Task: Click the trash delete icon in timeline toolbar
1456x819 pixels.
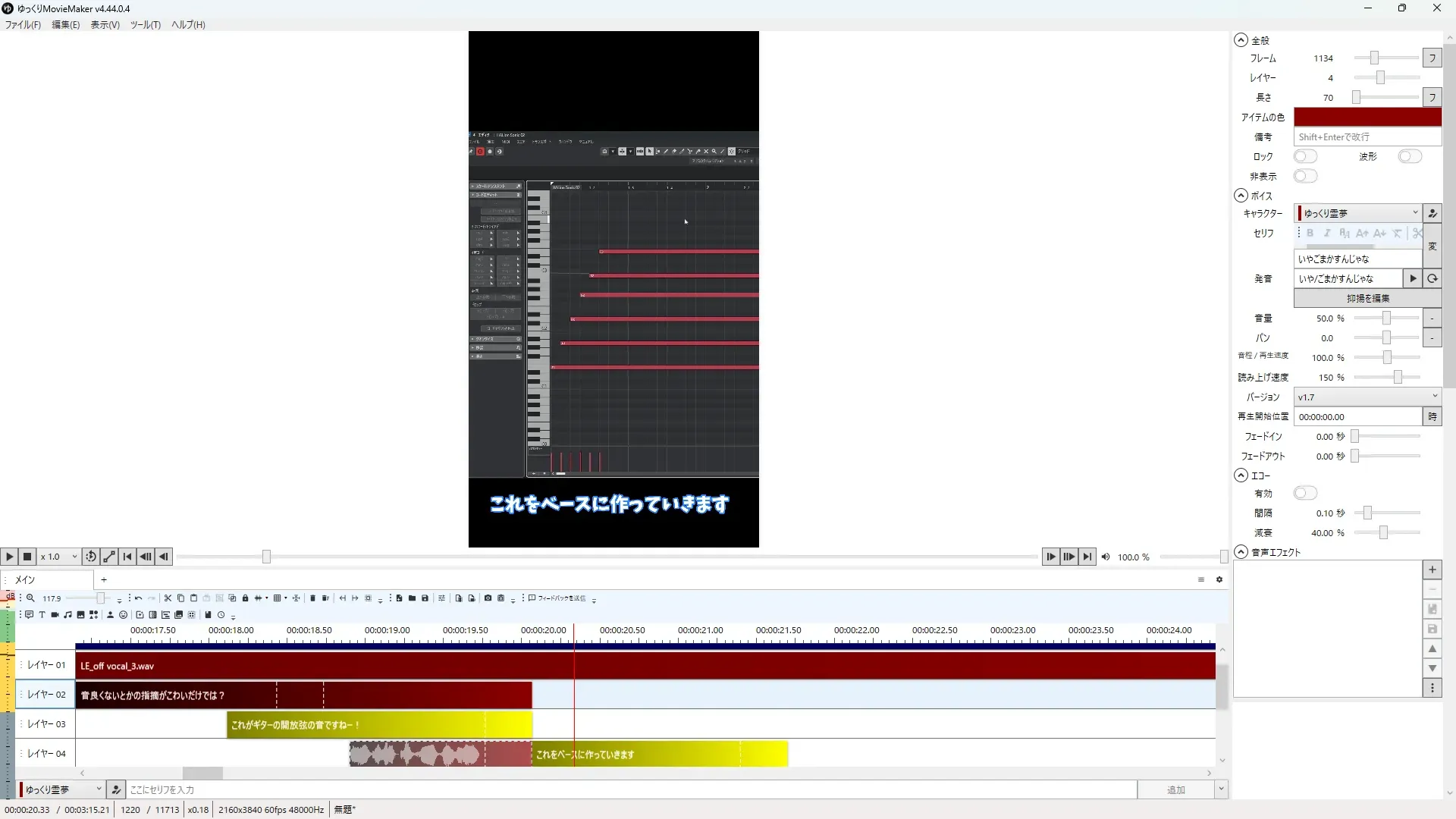Action: click(312, 598)
